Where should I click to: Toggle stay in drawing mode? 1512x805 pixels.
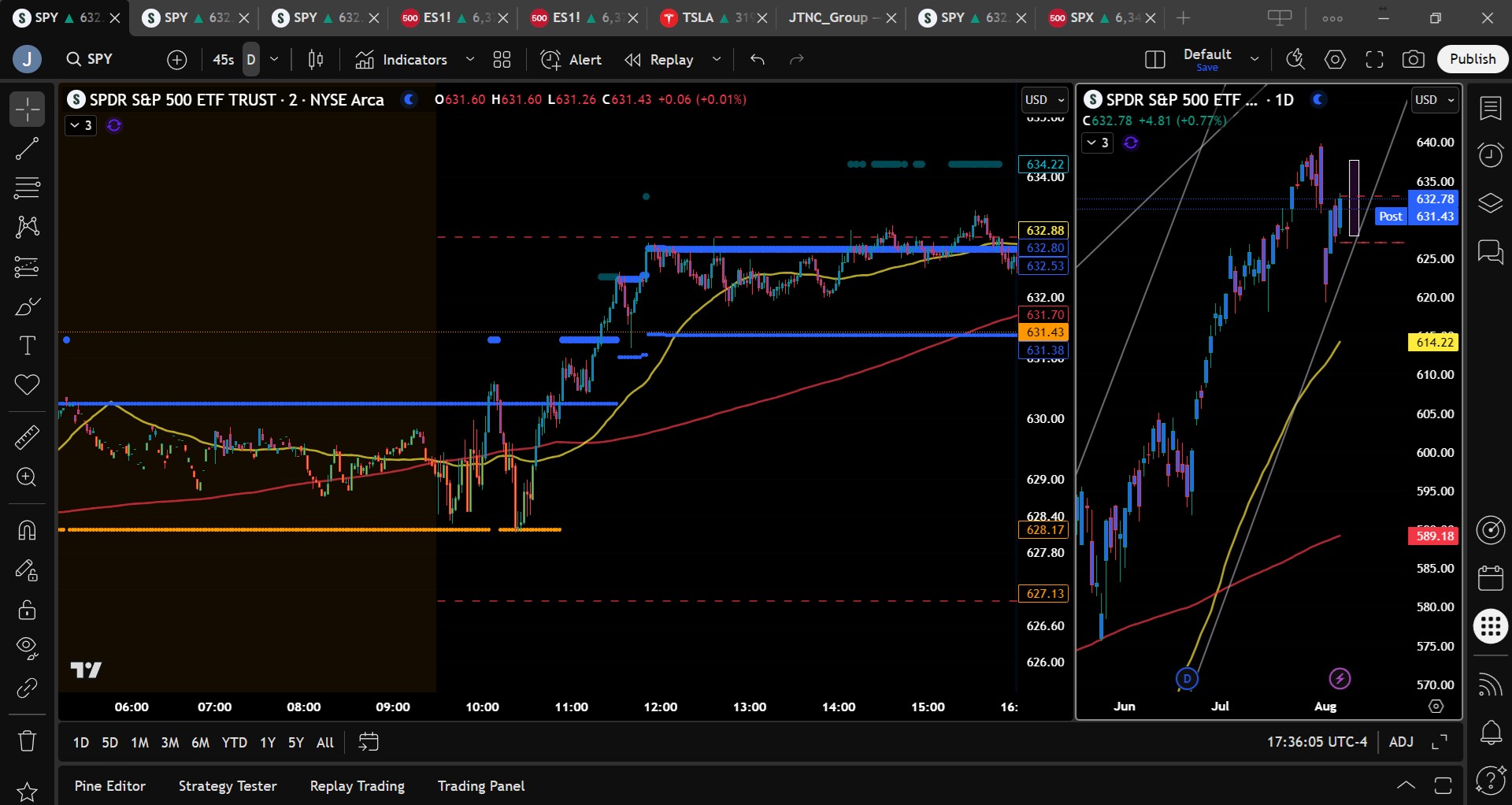pyautogui.click(x=27, y=569)
